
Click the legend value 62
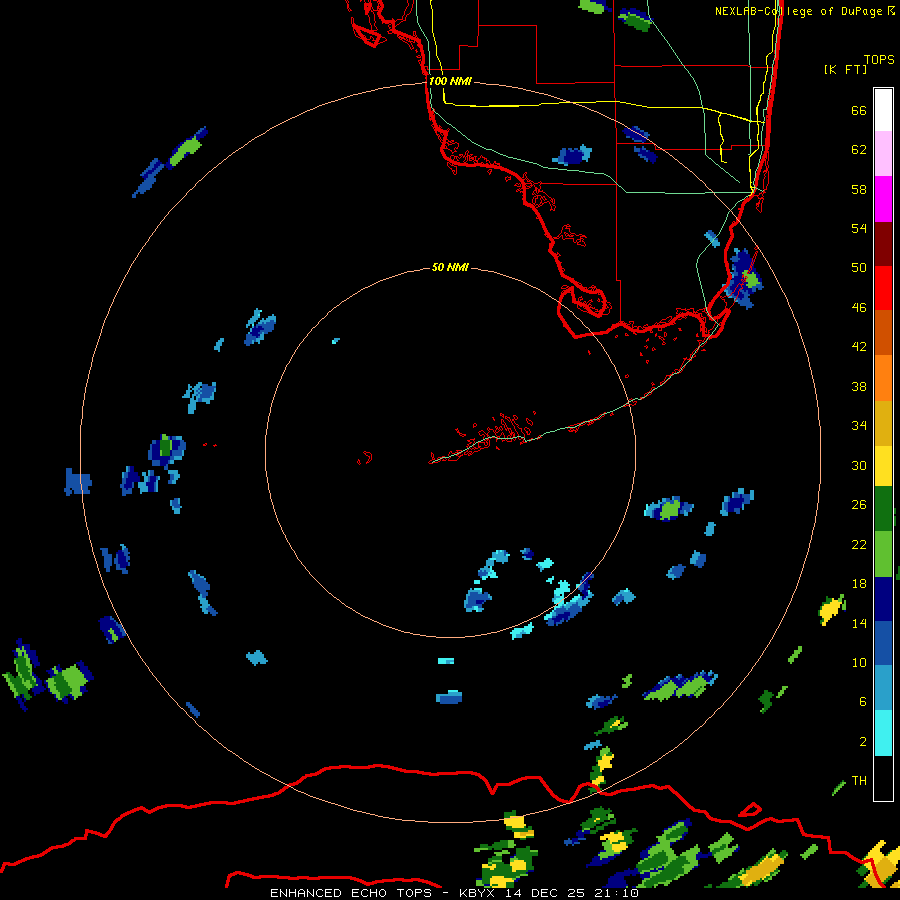(859, 150)
